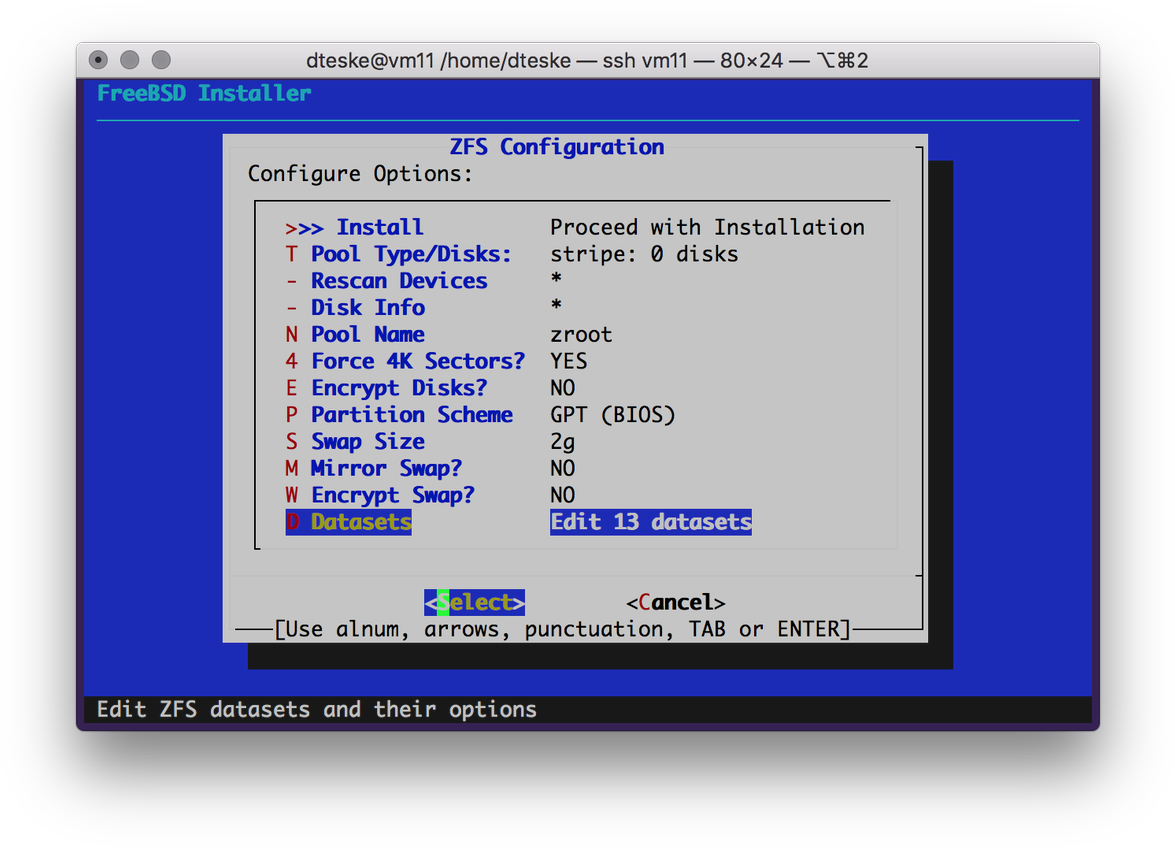The height and width of the screenshot is (848, 1175).
Task: Open the Partition Scheme setting
Action: [411, 415]
